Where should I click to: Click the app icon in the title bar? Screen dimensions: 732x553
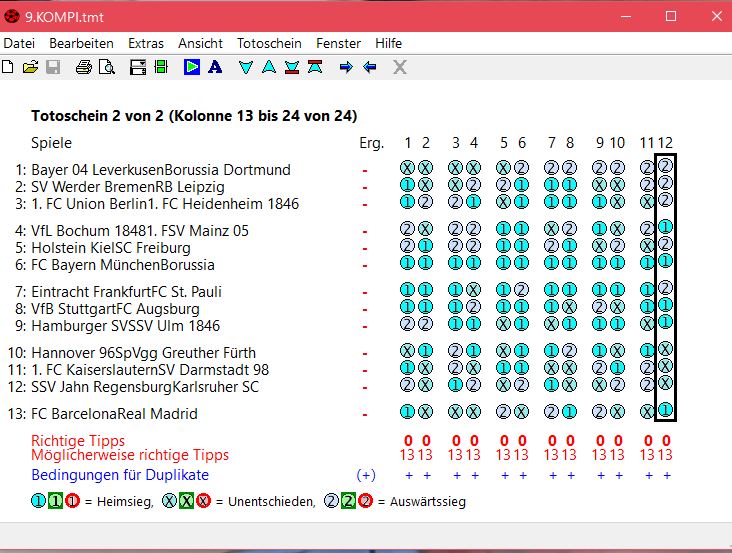coord(11,17)
